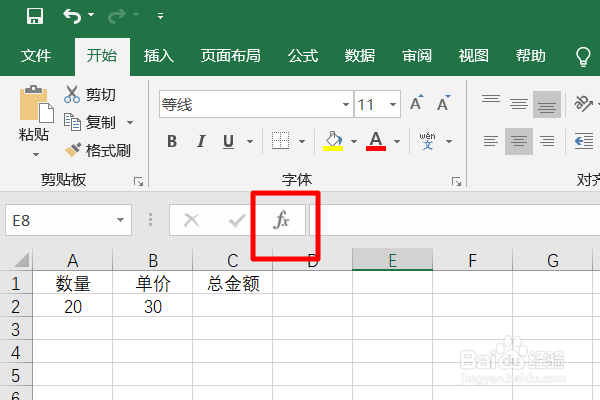
Task: Click the lightbulb Tell Me icon
Action: click(583, 57)
